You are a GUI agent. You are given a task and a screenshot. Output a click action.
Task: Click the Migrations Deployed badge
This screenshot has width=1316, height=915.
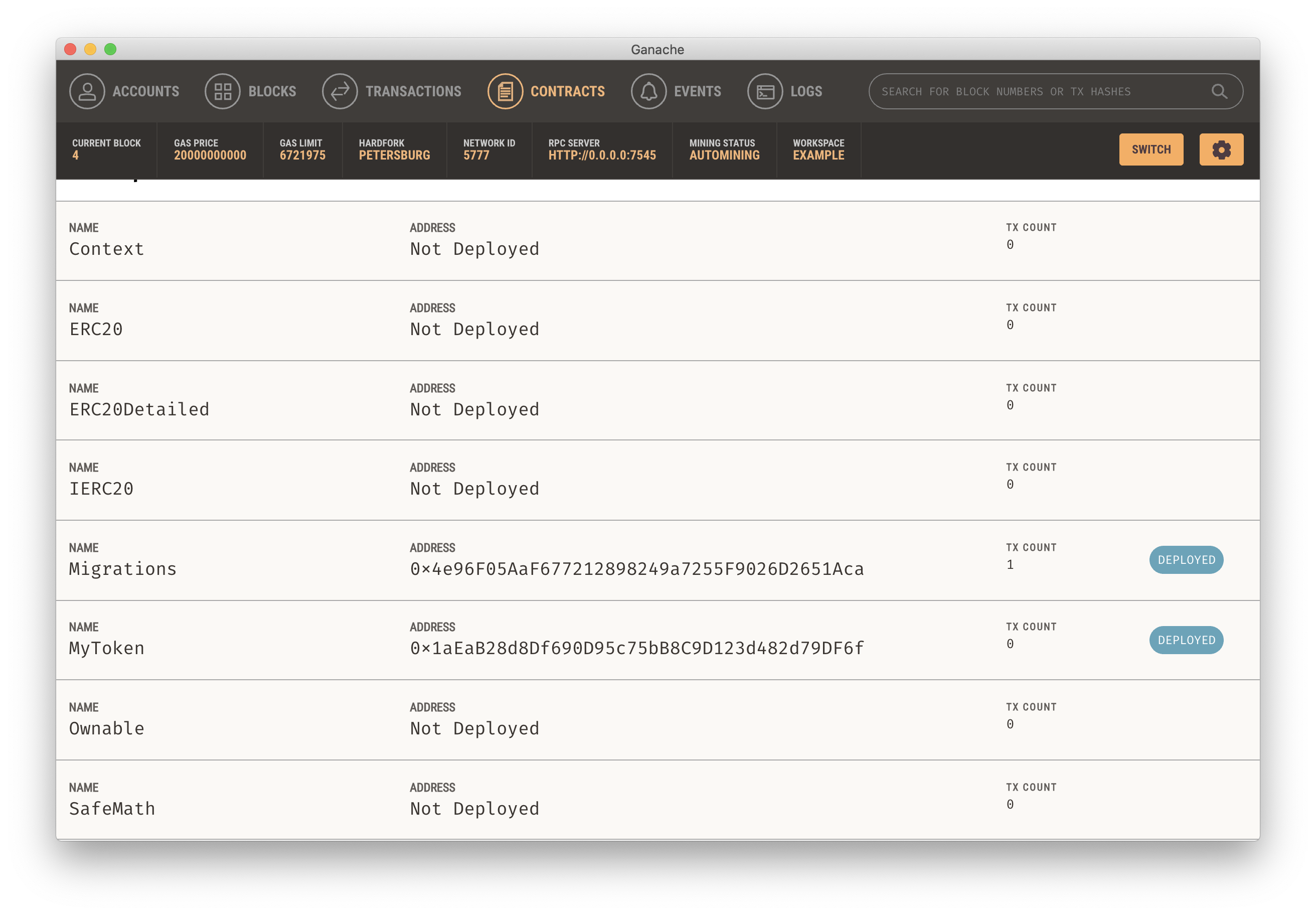point(1186,559)
